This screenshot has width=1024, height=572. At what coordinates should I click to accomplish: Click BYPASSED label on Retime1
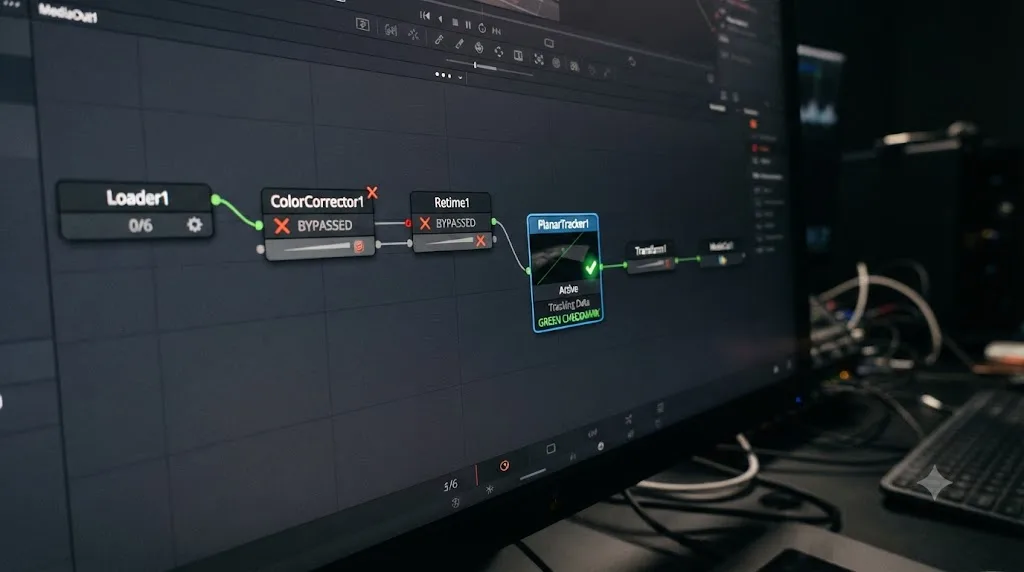click(455, 223)
